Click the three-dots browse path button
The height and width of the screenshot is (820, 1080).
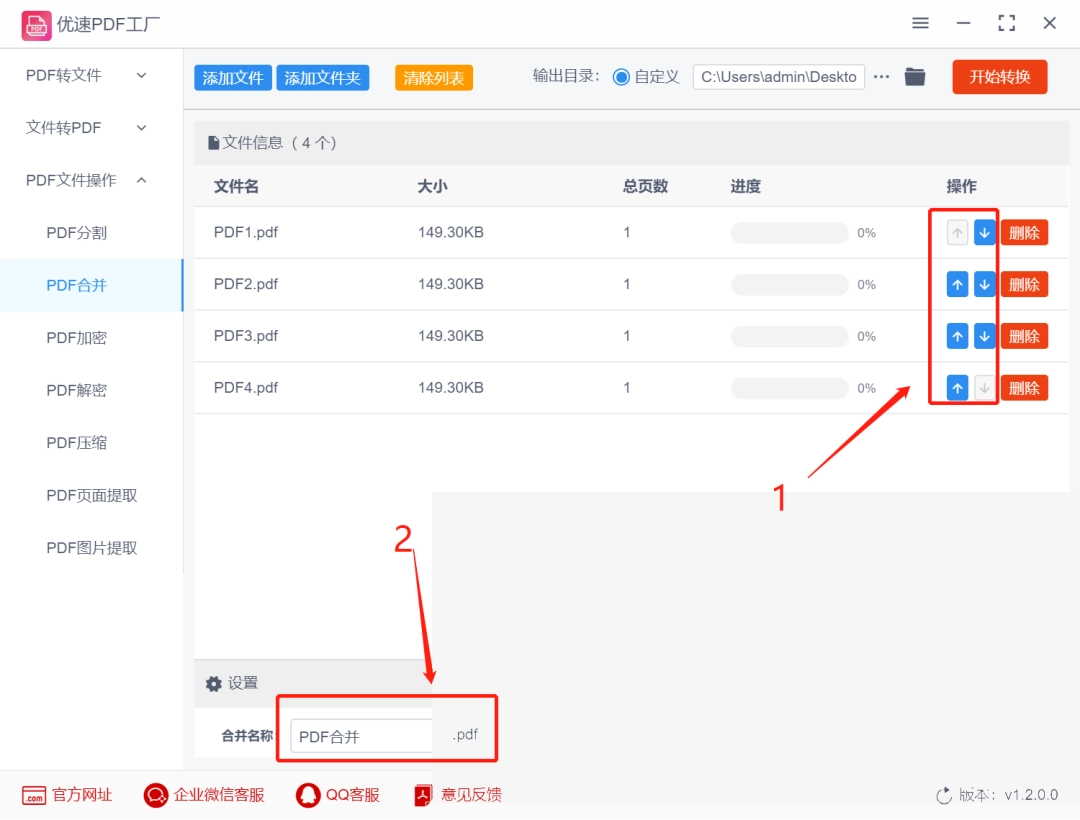point(882,76)
